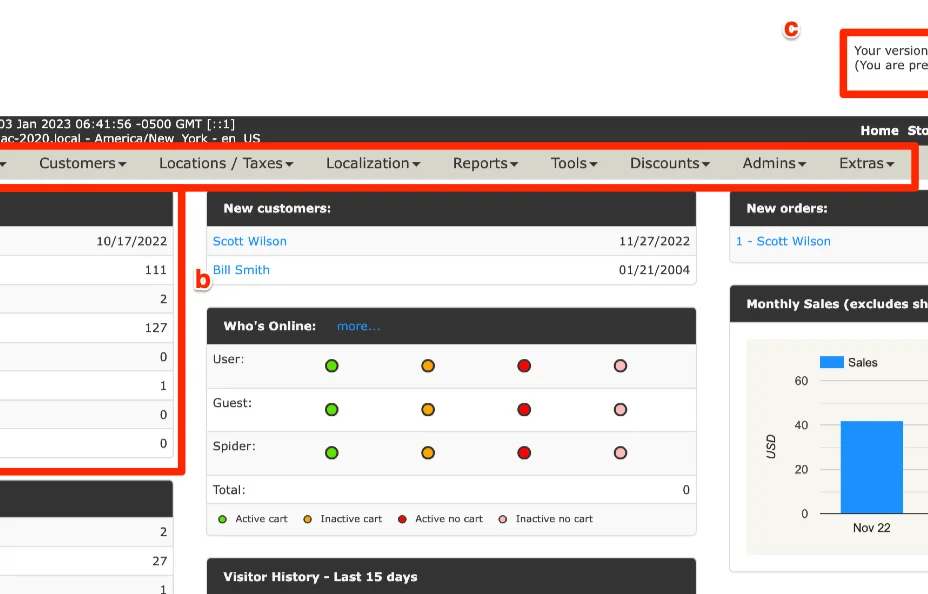The width and height of the screenshot is (928, 594).
Task: Click the New orders panel header
Action: pos(829,208)
